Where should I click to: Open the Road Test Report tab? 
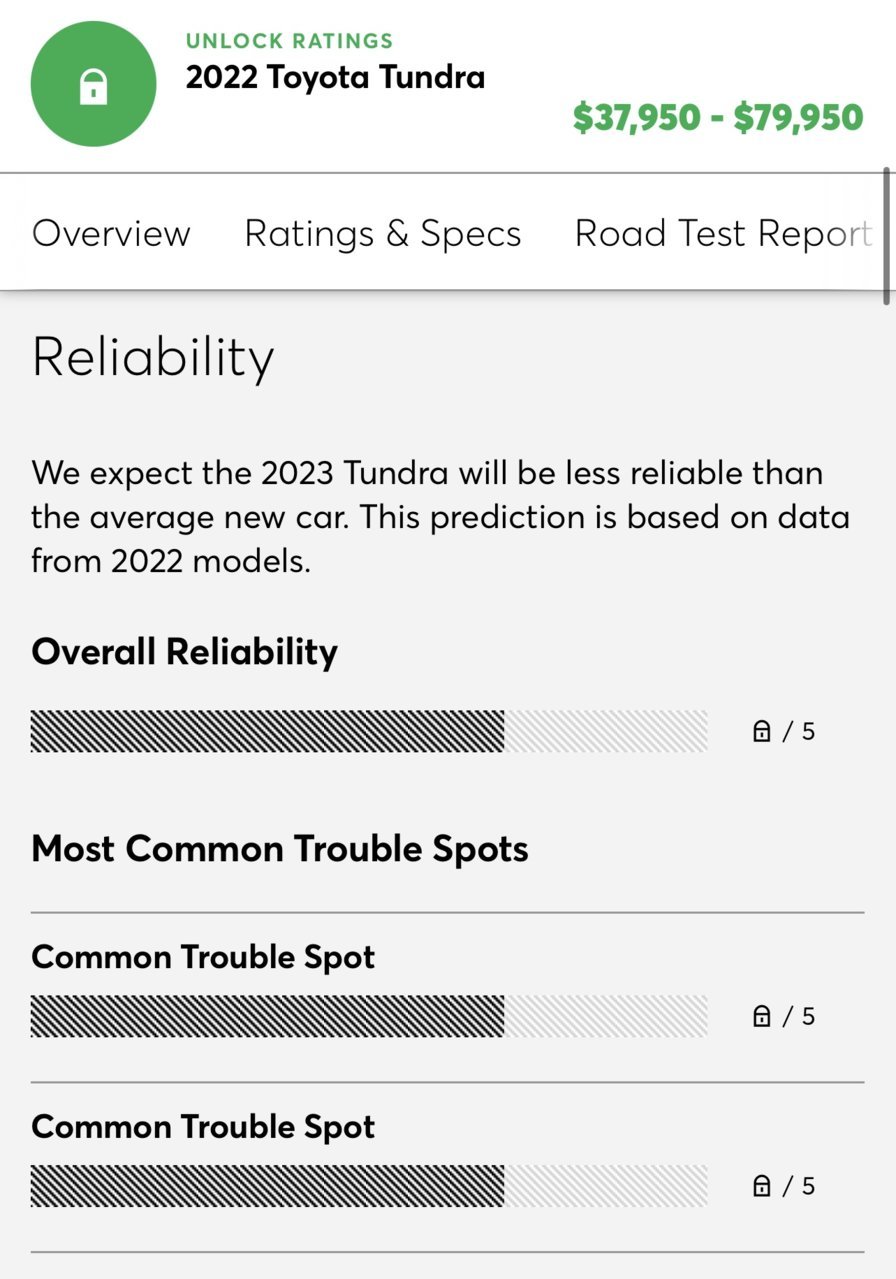[723, 233]
